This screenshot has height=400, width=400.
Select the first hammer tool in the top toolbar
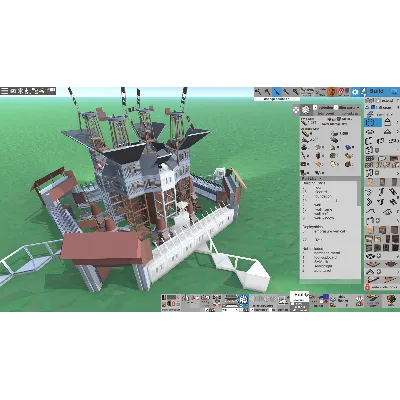(258, 92)
